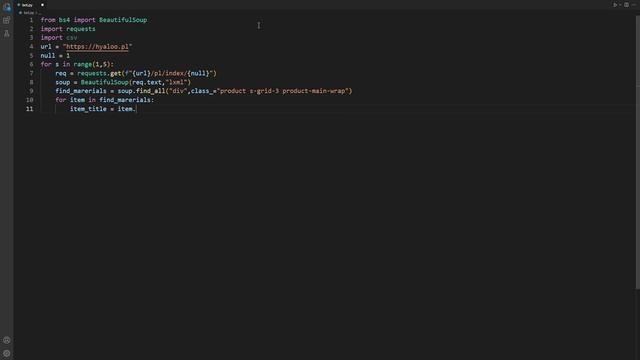Run the Python file with play button
This screenshot has height=360, width=640.
coord(615,5)
